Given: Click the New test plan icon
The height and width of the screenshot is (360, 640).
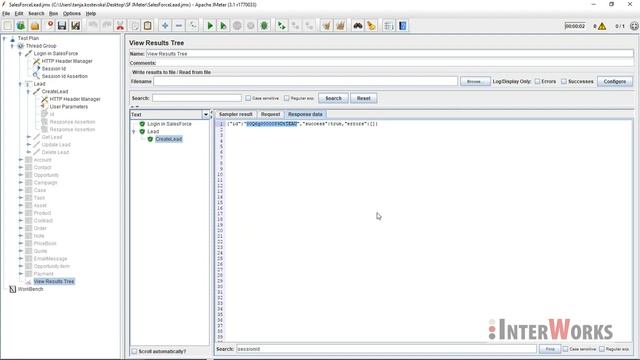Looking at the screenshot, I should (7, 26).
